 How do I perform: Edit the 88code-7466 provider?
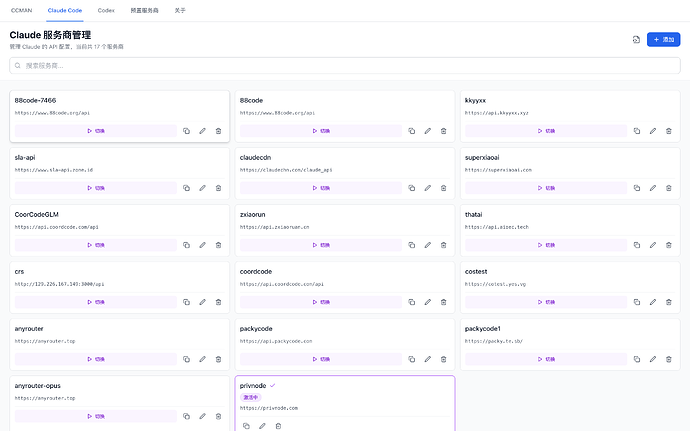(x=202, y=131)
